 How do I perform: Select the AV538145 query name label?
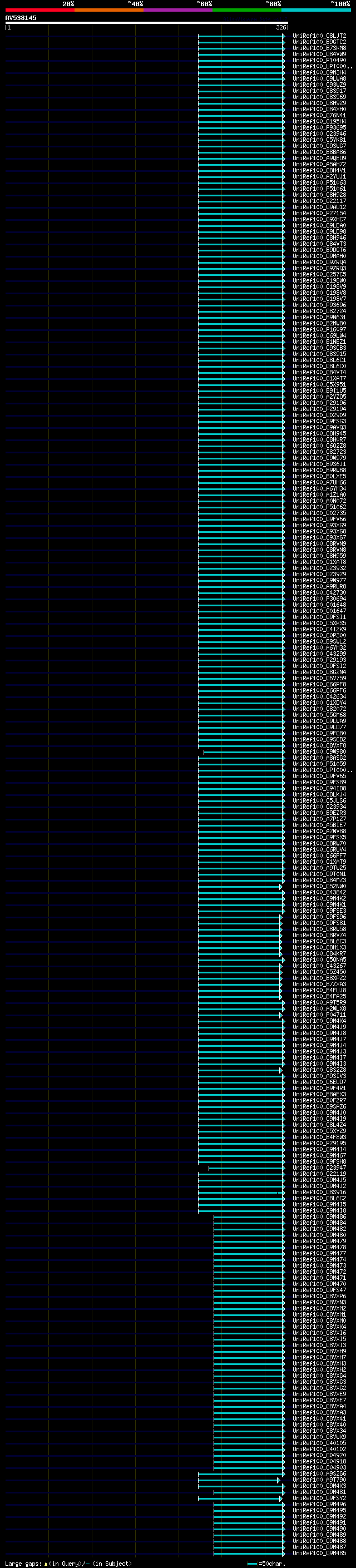[x=21, y=18]
